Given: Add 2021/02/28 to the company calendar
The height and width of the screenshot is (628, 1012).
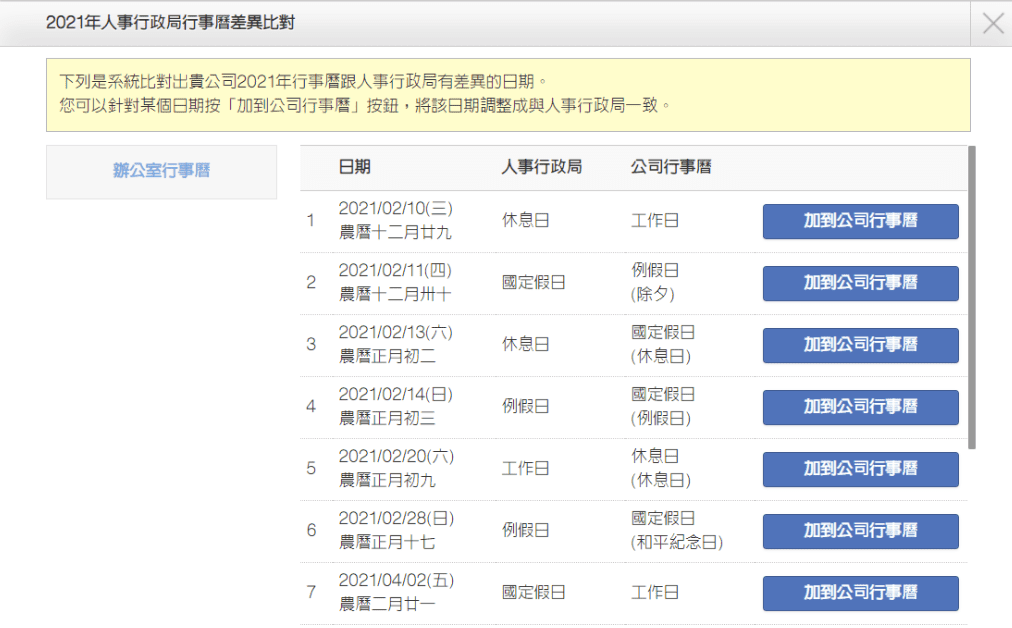Looking at the screenshot, I should point(860,531).
